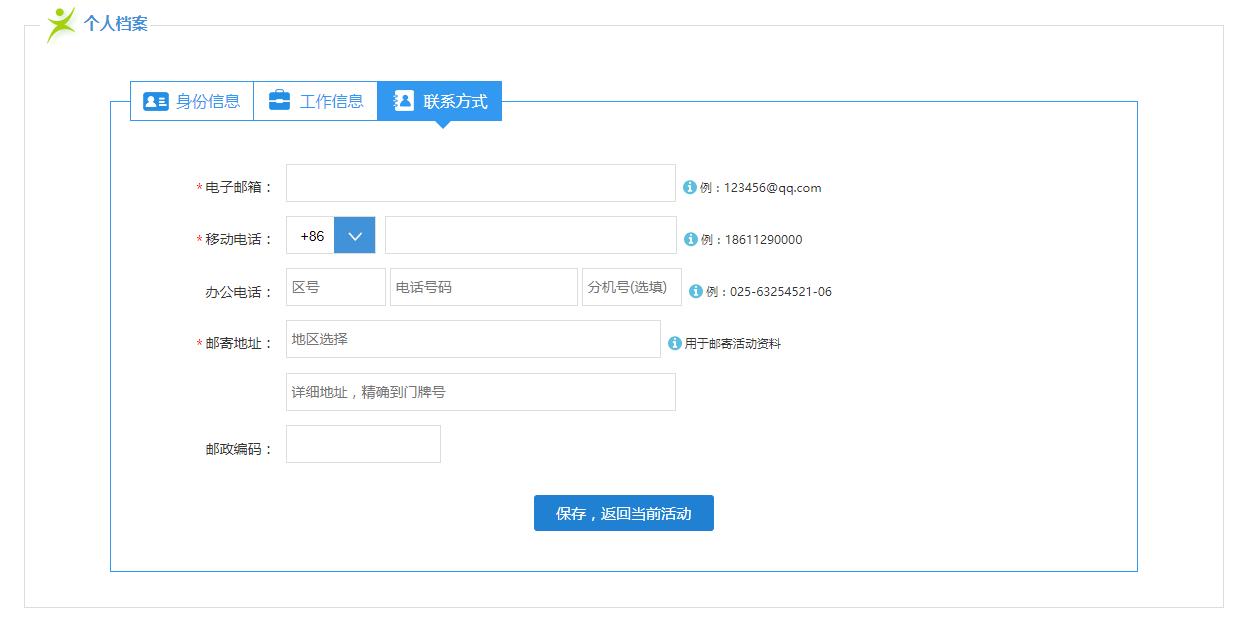
Task: Click the info icon next to 18611290000
Action: (691, 239)
